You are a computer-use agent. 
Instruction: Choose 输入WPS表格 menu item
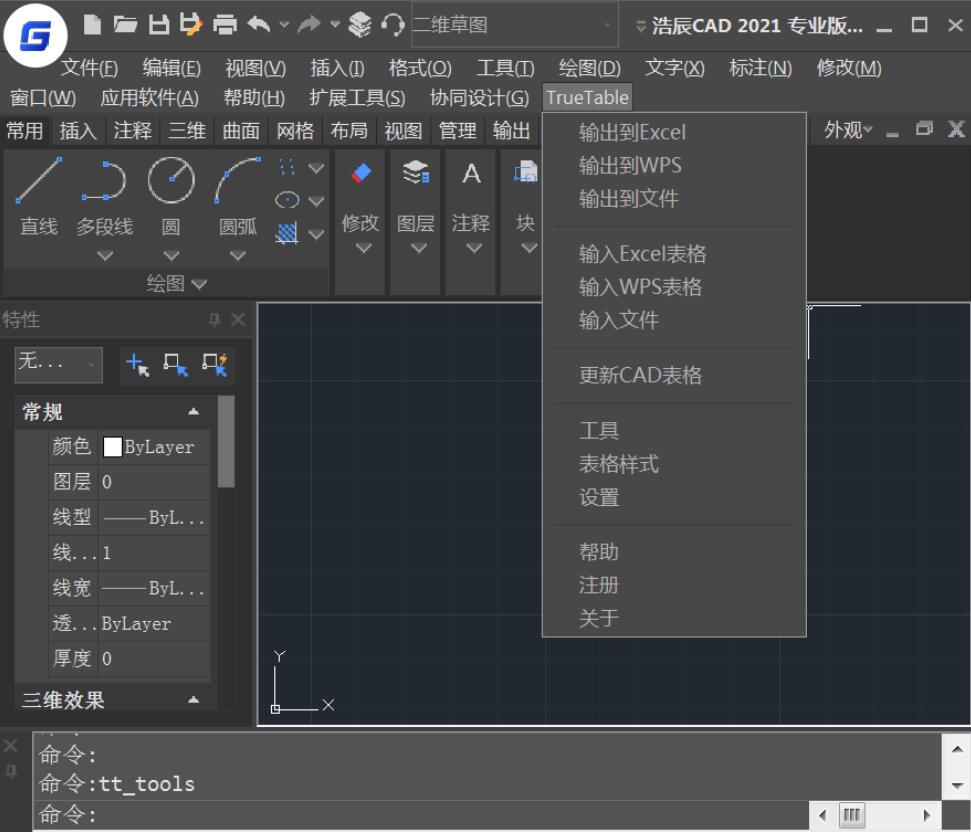[640, 287]
